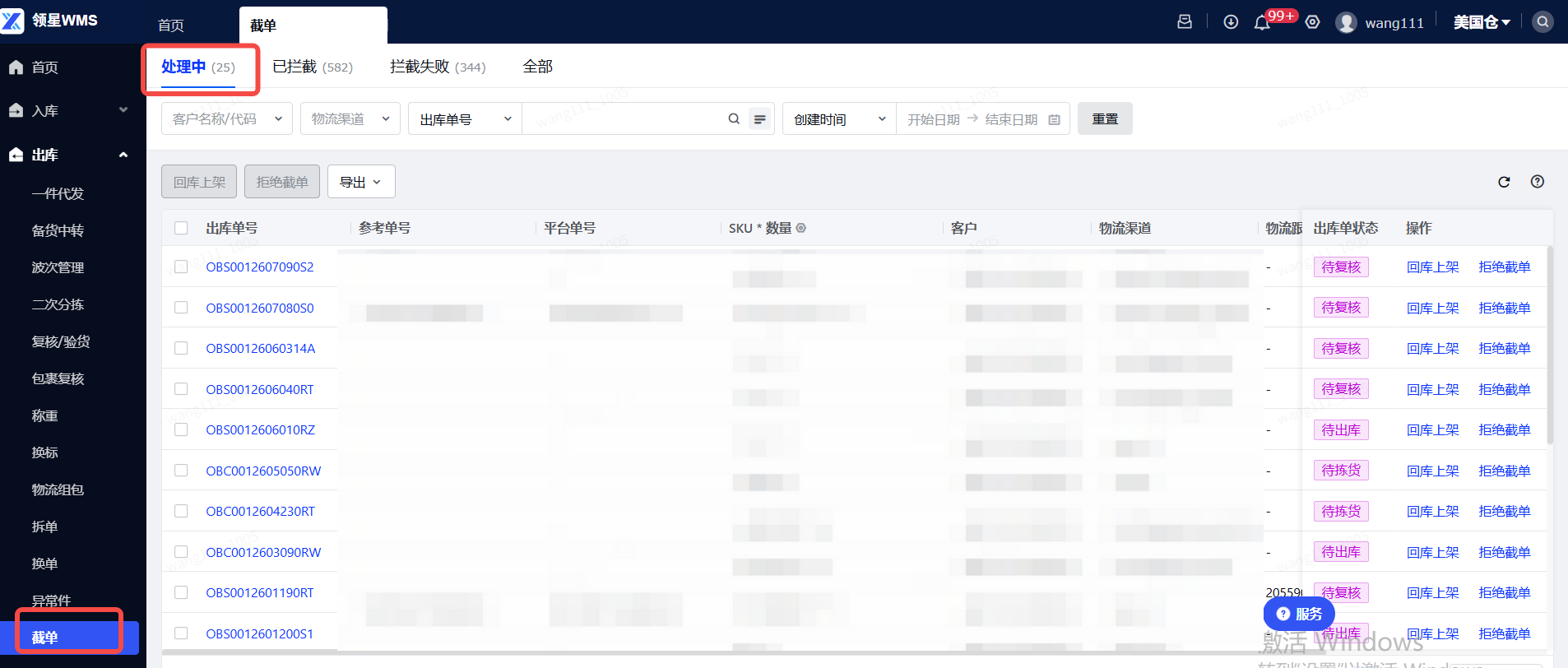Switch to the 已拦截 tab
The height and width of the screenshot is (668, 1568).
tap(313, 67)
